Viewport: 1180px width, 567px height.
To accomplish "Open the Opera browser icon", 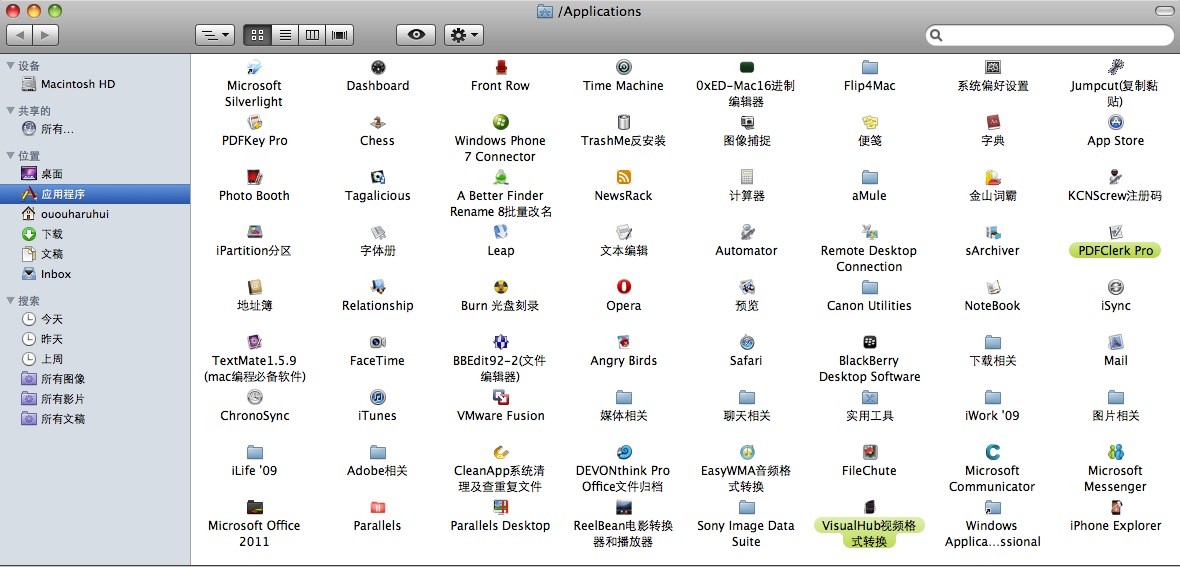I will (623, 288).
